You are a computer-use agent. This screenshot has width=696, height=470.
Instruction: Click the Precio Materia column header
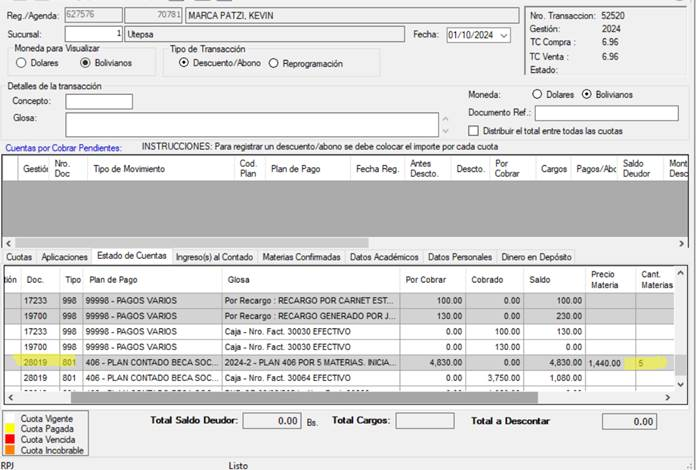click(610, 280)
